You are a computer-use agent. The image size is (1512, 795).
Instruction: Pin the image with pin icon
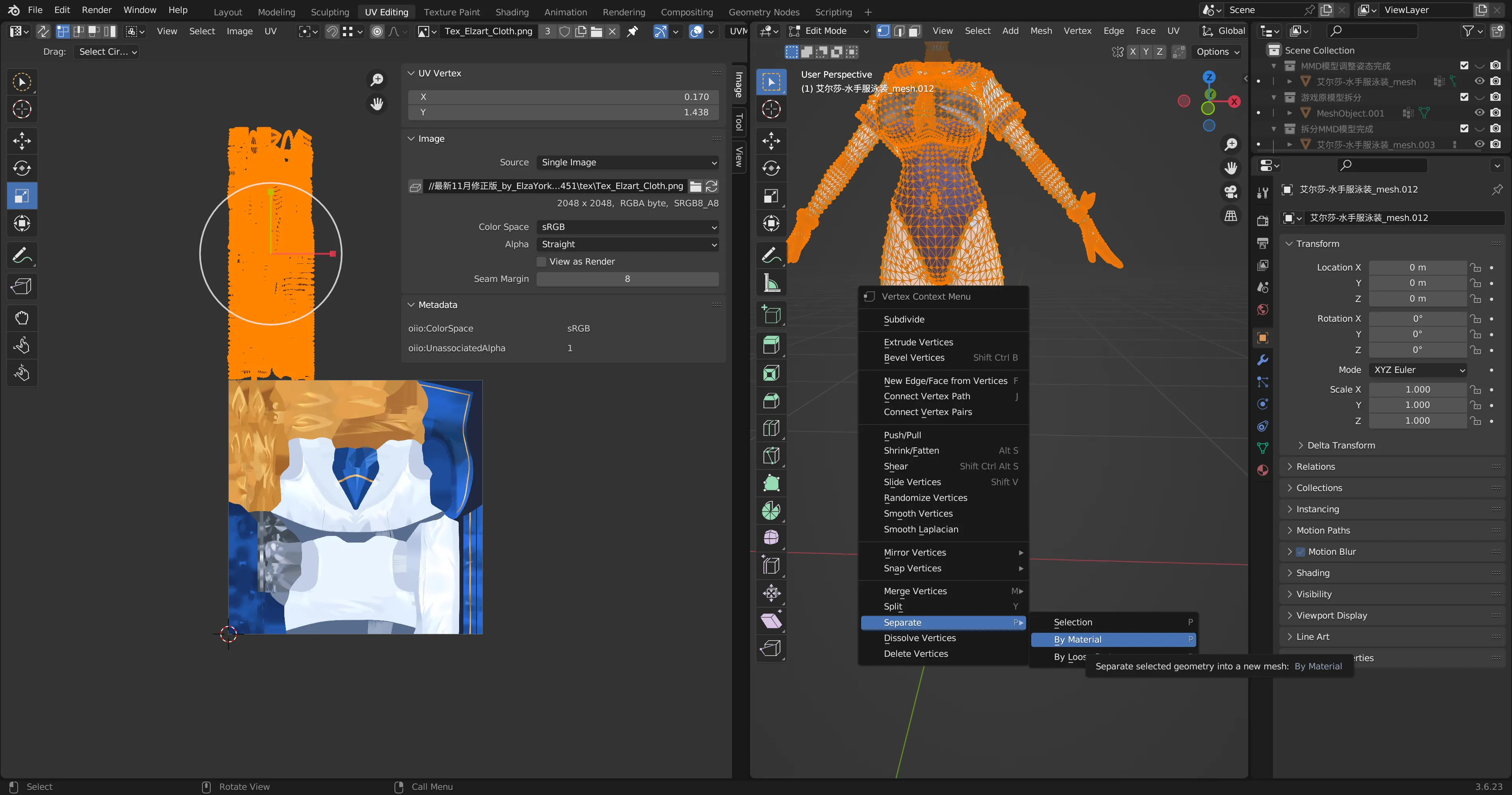click(x=632, y=31)
